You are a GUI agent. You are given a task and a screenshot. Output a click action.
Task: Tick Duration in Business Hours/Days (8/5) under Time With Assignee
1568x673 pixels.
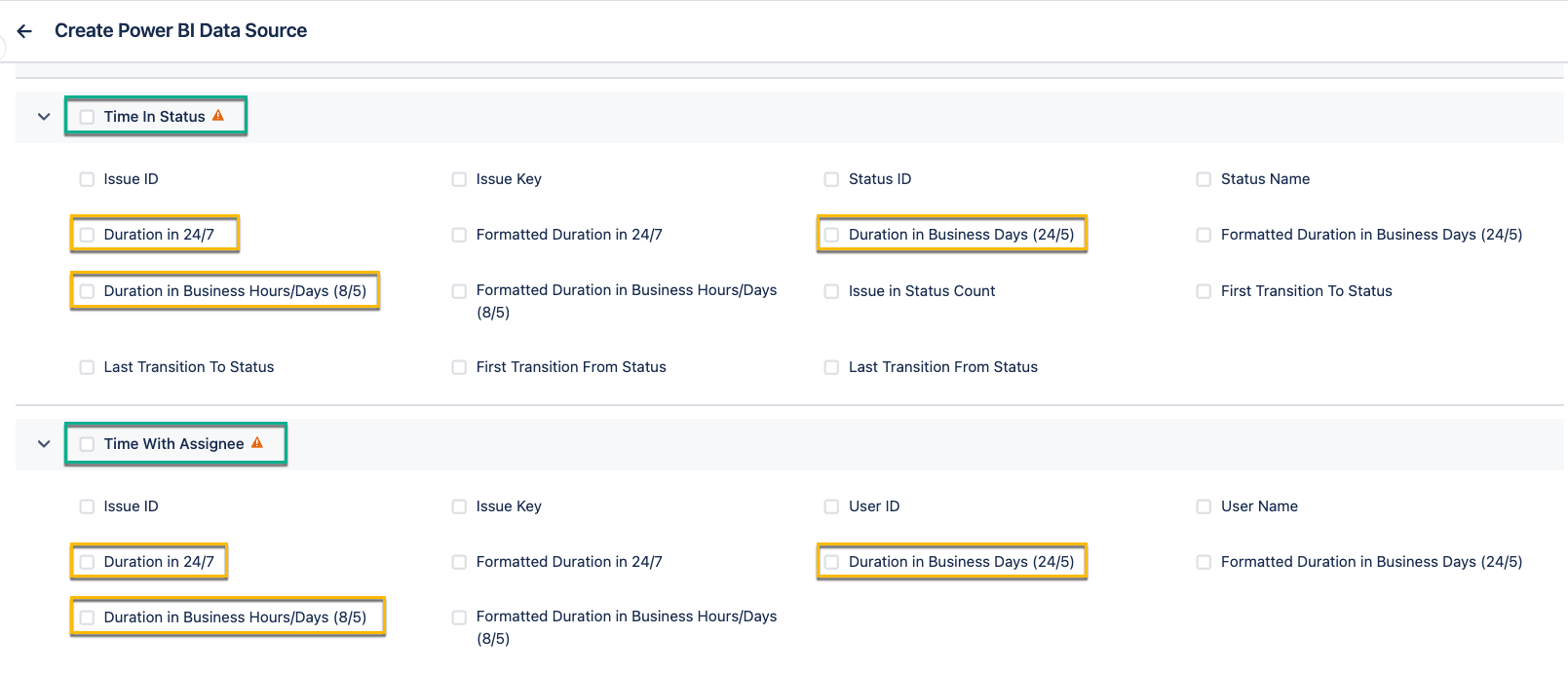87,617
